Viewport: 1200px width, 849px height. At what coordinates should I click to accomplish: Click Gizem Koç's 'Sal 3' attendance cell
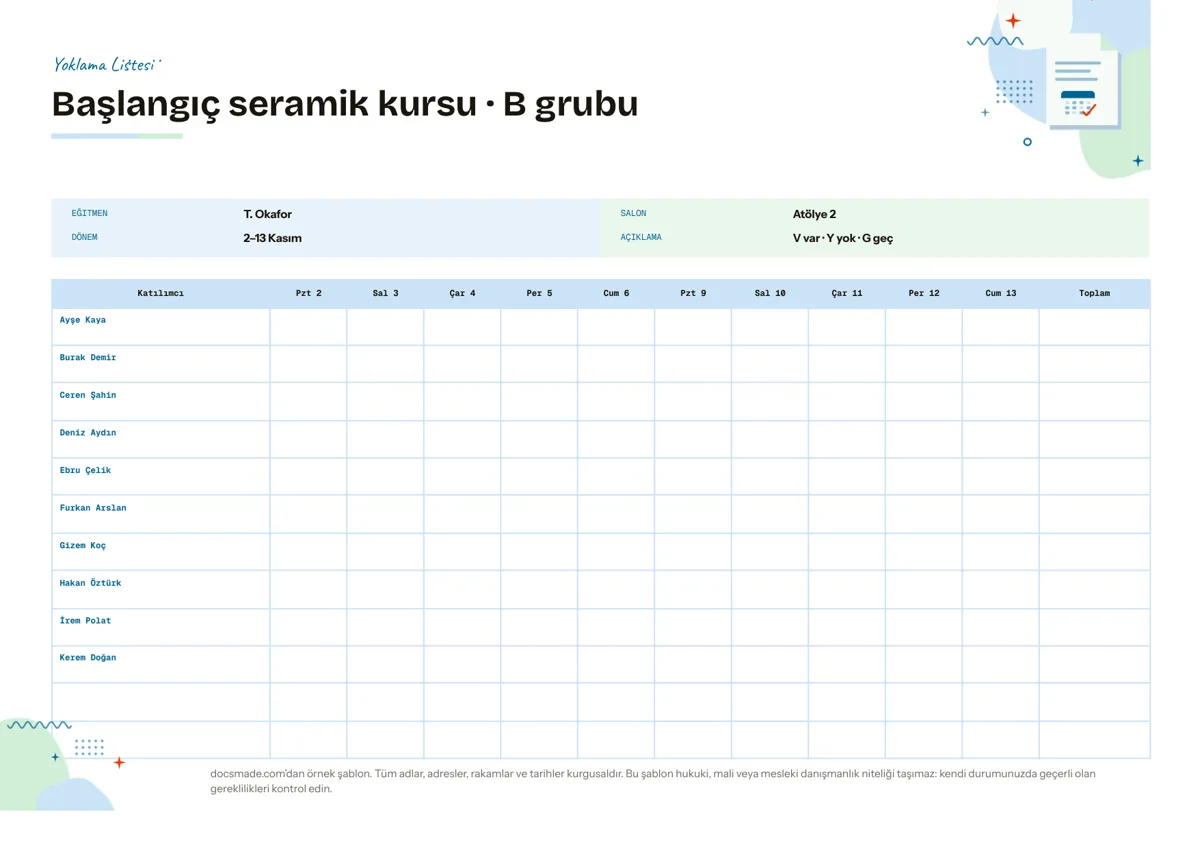[385, 552]
